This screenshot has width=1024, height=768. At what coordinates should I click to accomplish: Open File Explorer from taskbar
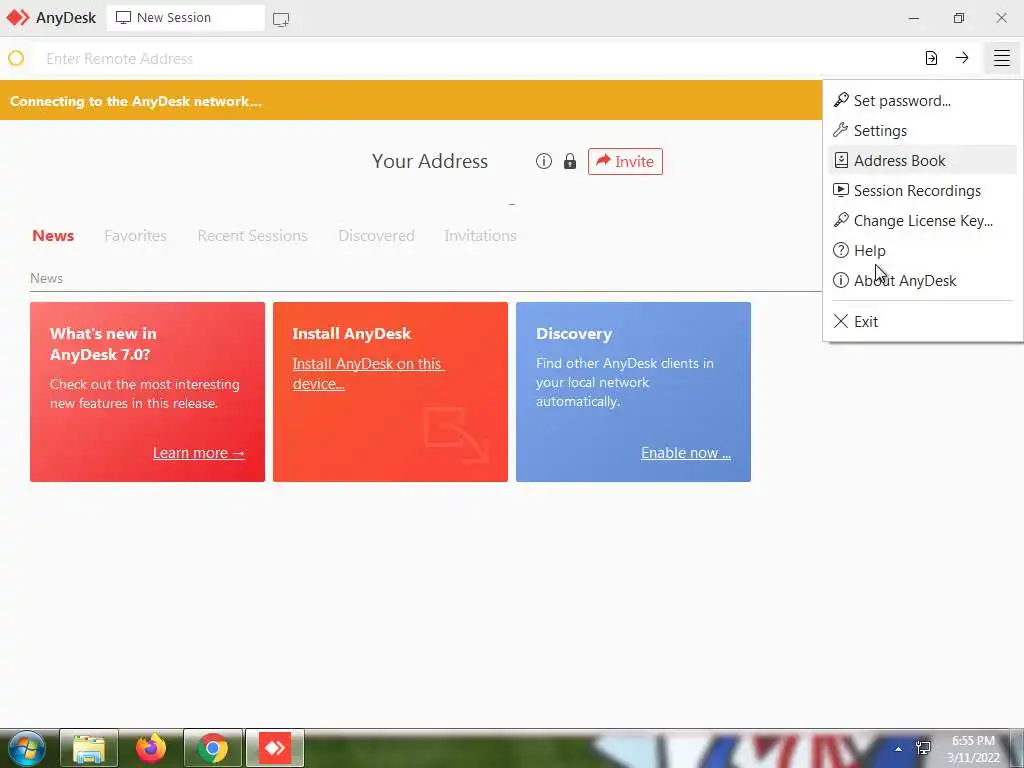(89, 748)
